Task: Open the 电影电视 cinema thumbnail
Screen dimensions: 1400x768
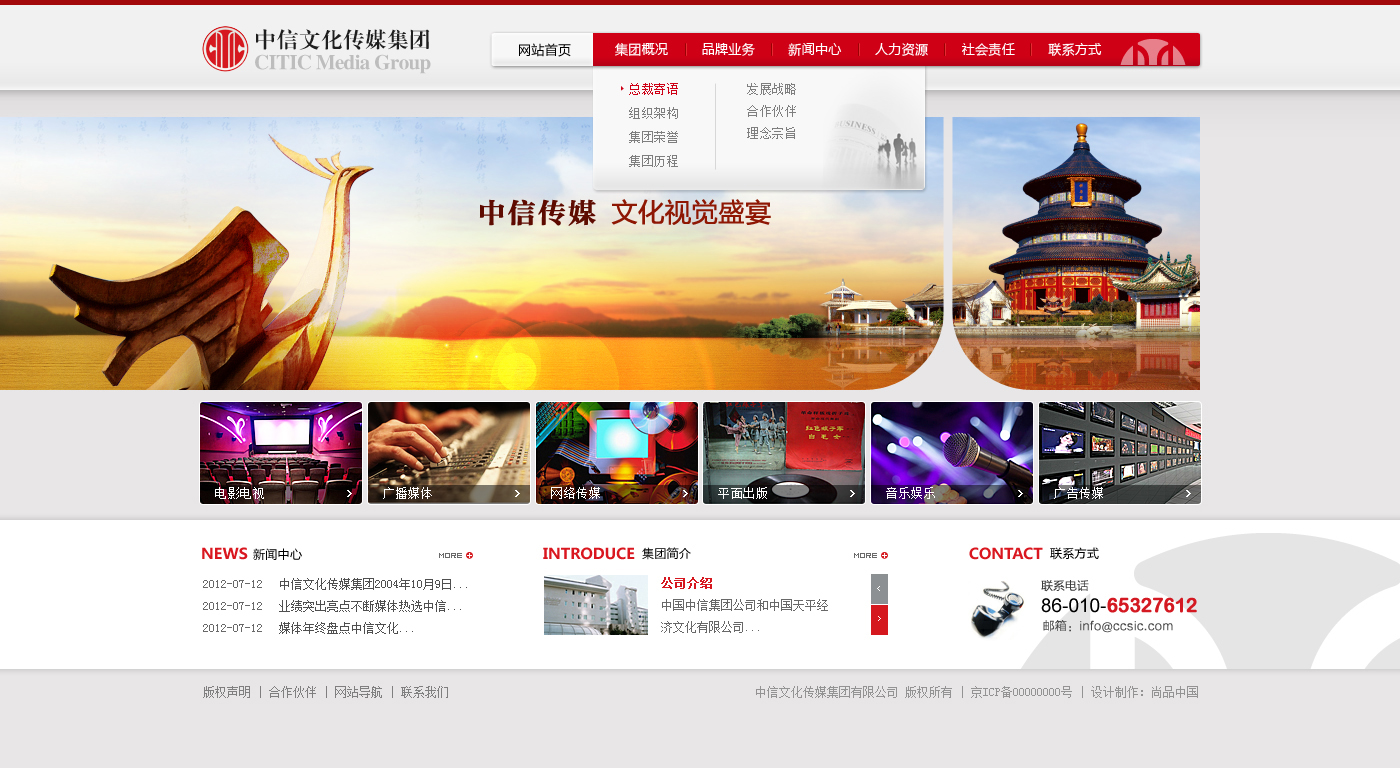Action: pos(281,453)
